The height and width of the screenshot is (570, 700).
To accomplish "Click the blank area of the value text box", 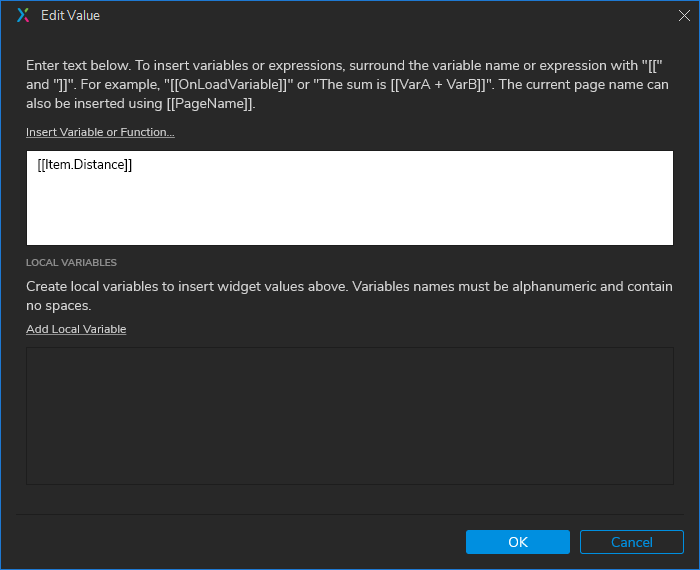I will coord(350,210).
